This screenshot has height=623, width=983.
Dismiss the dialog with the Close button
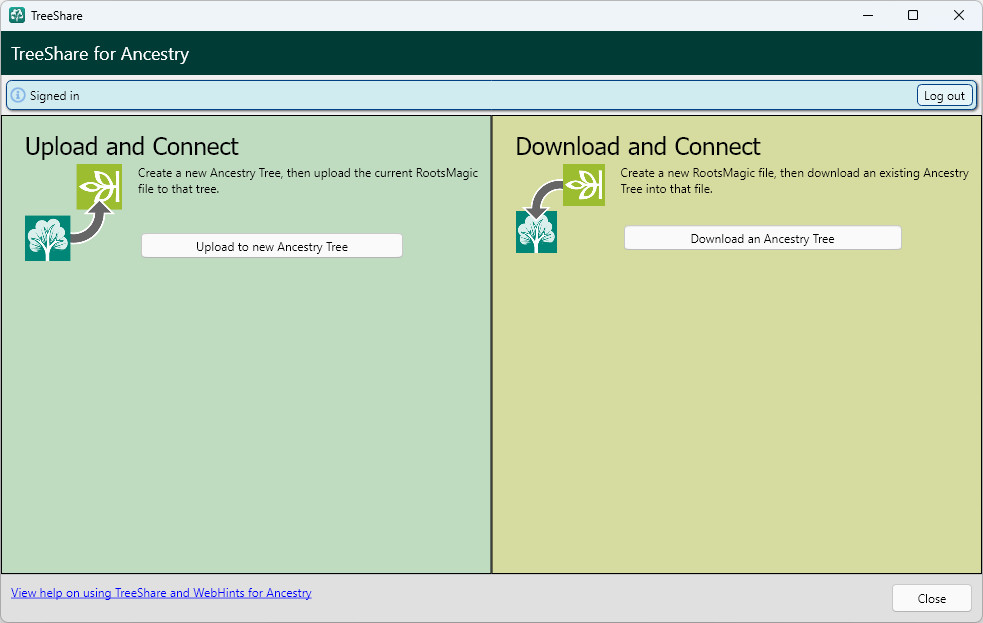tap(932, 599)
